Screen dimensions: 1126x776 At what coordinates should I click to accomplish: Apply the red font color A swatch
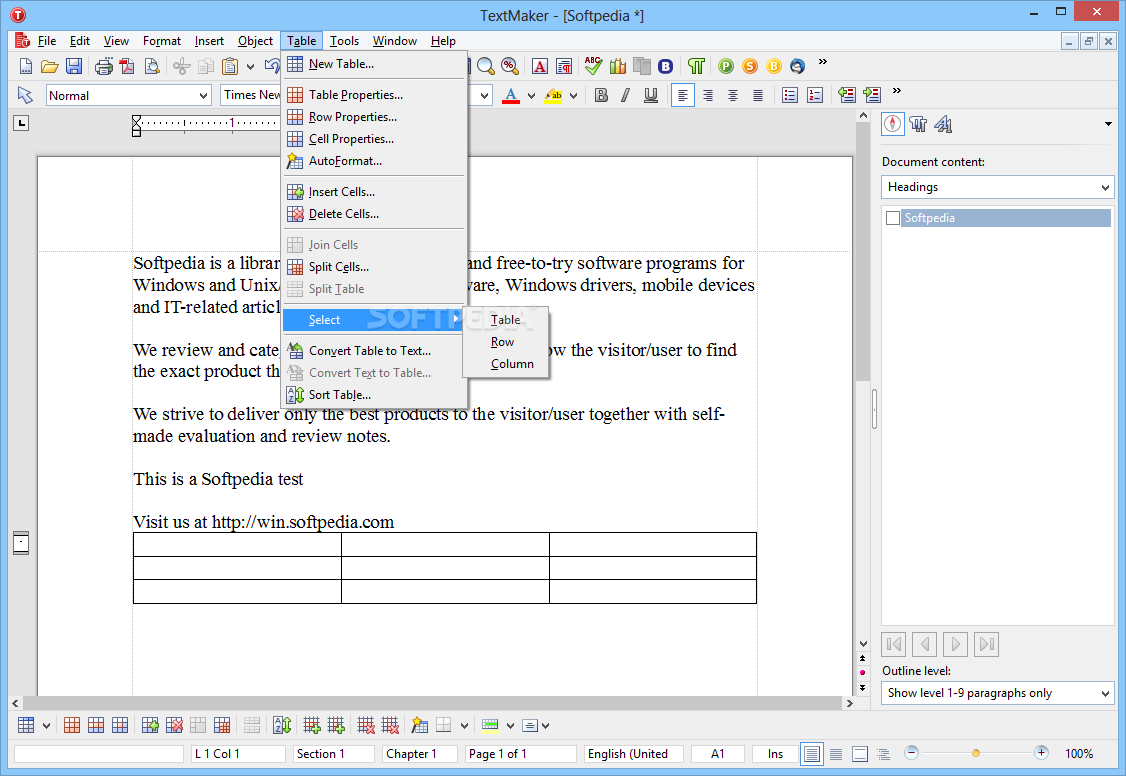pyautogui.click(x=511, y=95)
